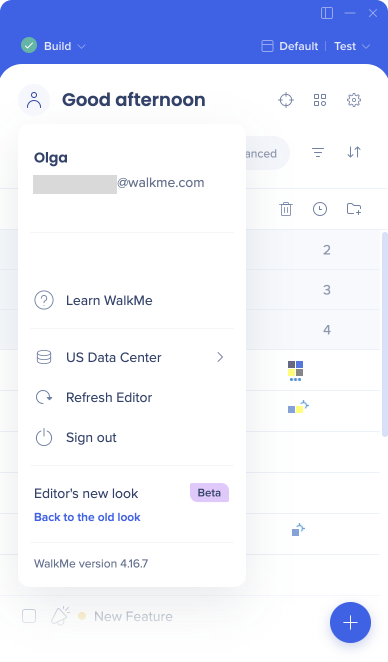Activate the crosshair element capture icon
The height and width of the screenshot is (662, 388).
pyautogui.click(x=286, y=100)
